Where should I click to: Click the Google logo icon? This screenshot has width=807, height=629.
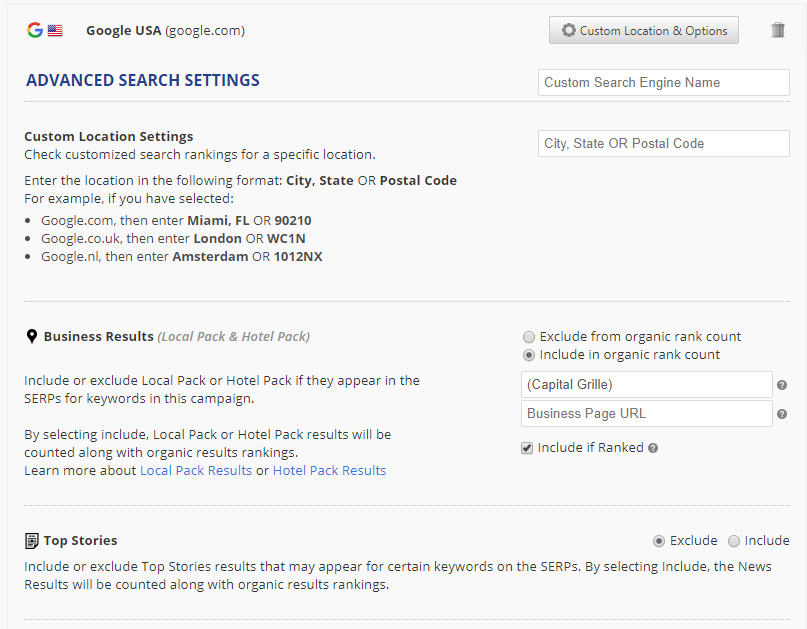(x=35, y=30)
